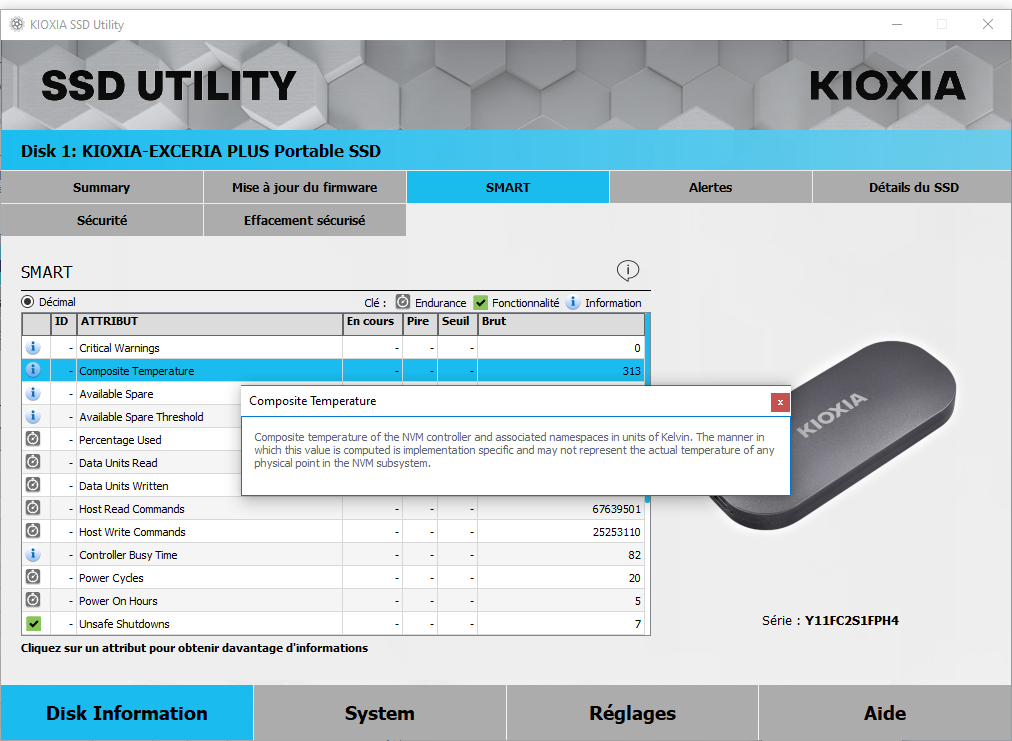The image size is (1012, 741).
Task: Select the Décimal radio button
Action: point(28,302)
